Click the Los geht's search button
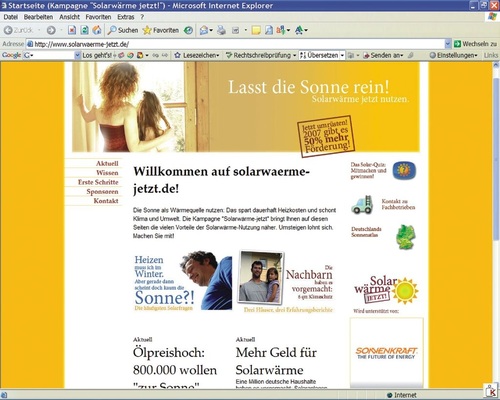This screenshot has height=400, width=500. 97,55
